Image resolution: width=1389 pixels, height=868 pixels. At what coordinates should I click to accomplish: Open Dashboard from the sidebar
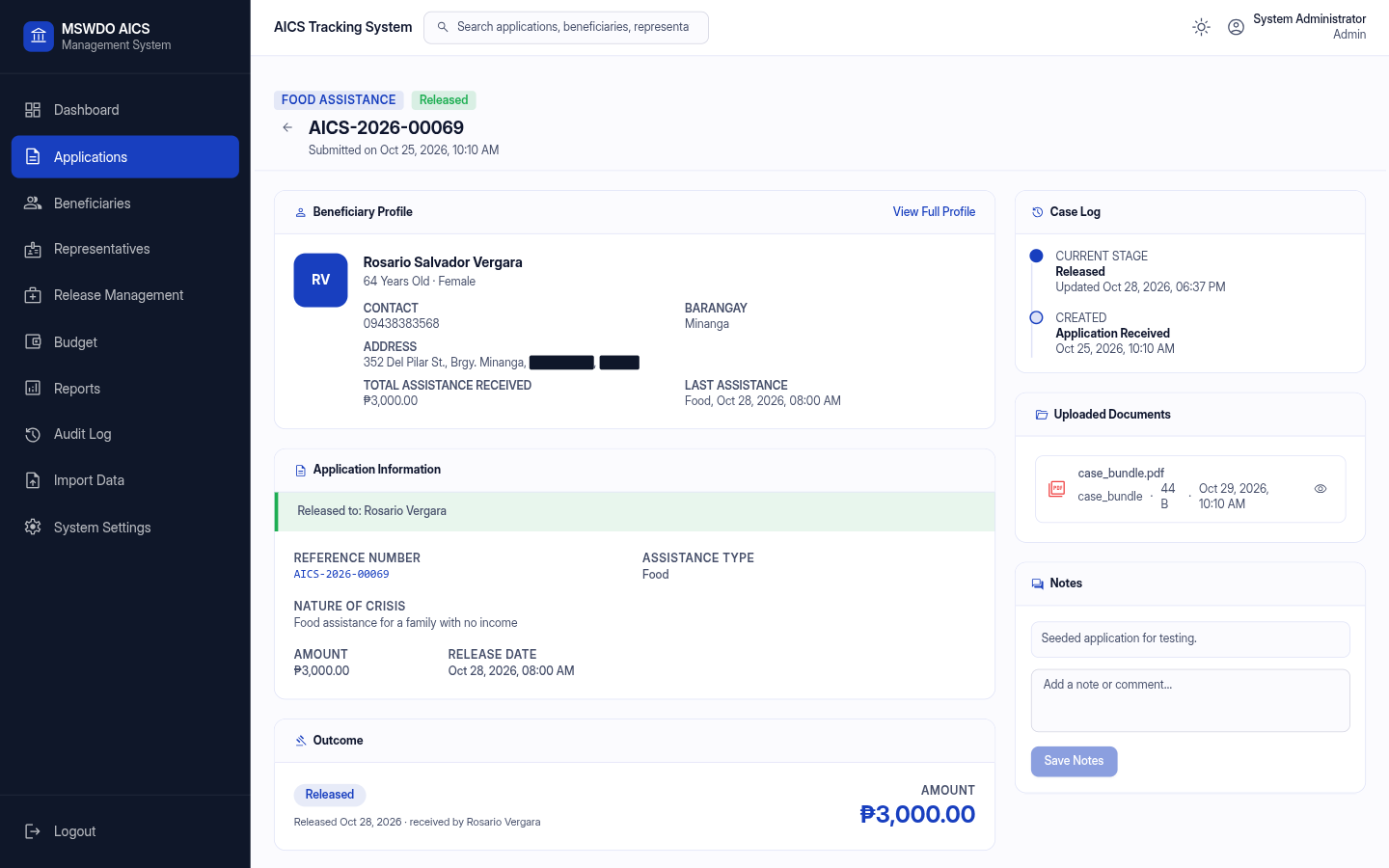125,110
